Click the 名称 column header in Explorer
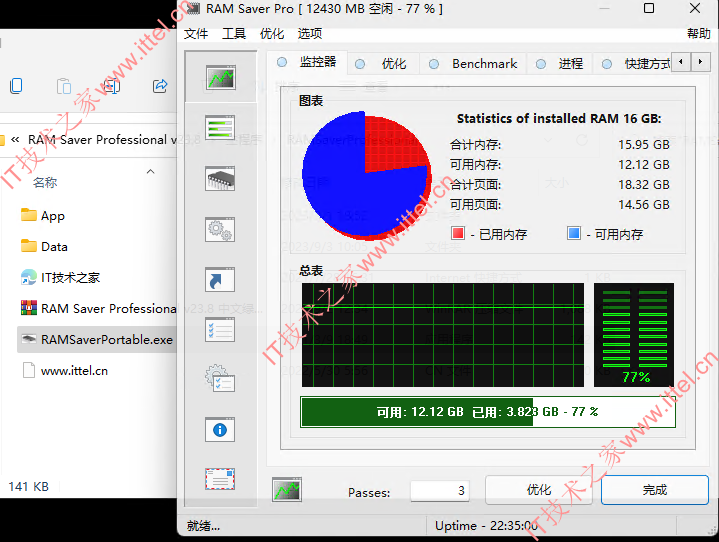Image resolution: width=719 pixels, height=542 pixels. coord(45,183)
